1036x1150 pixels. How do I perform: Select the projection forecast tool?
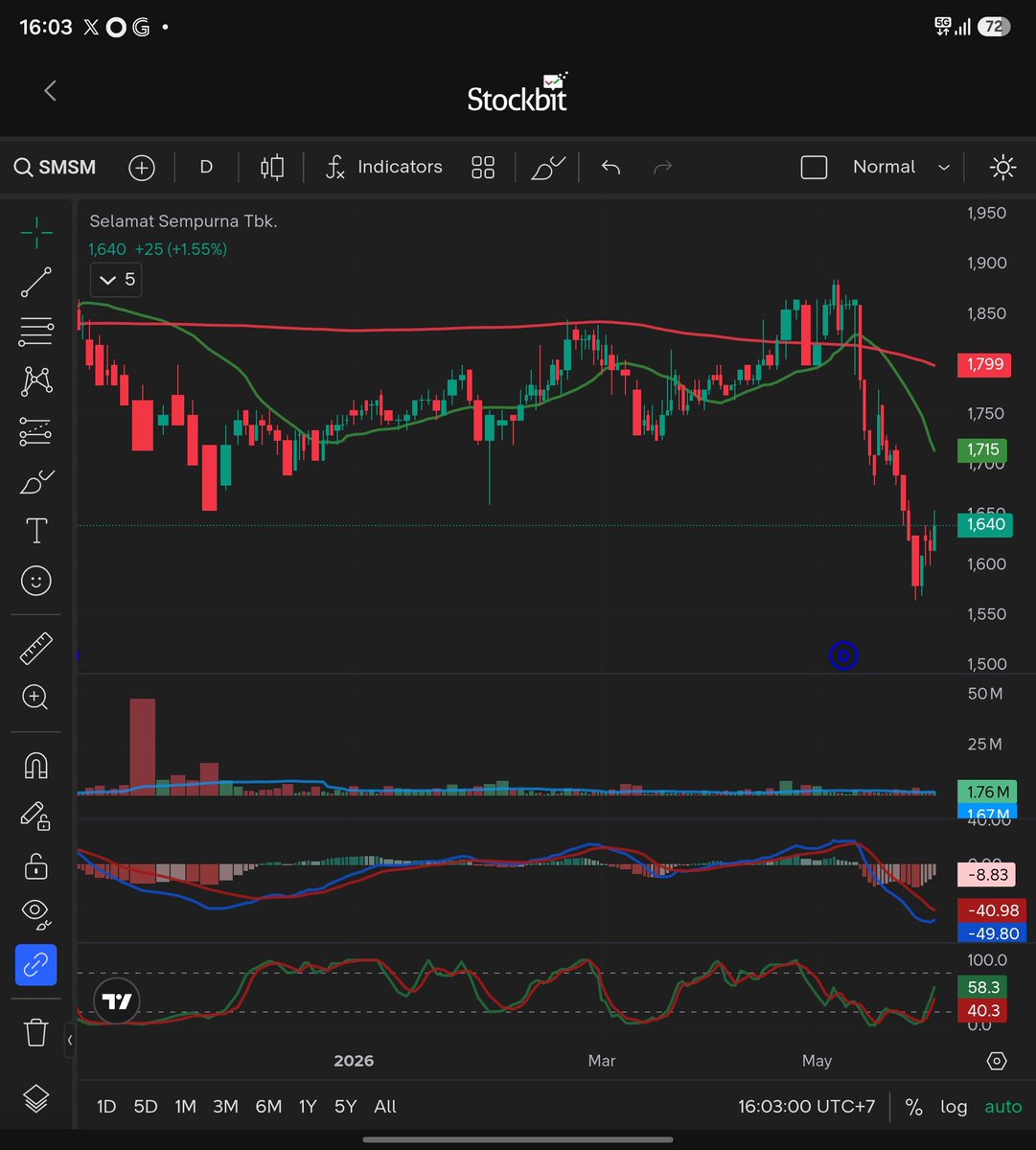coord(36,431)
